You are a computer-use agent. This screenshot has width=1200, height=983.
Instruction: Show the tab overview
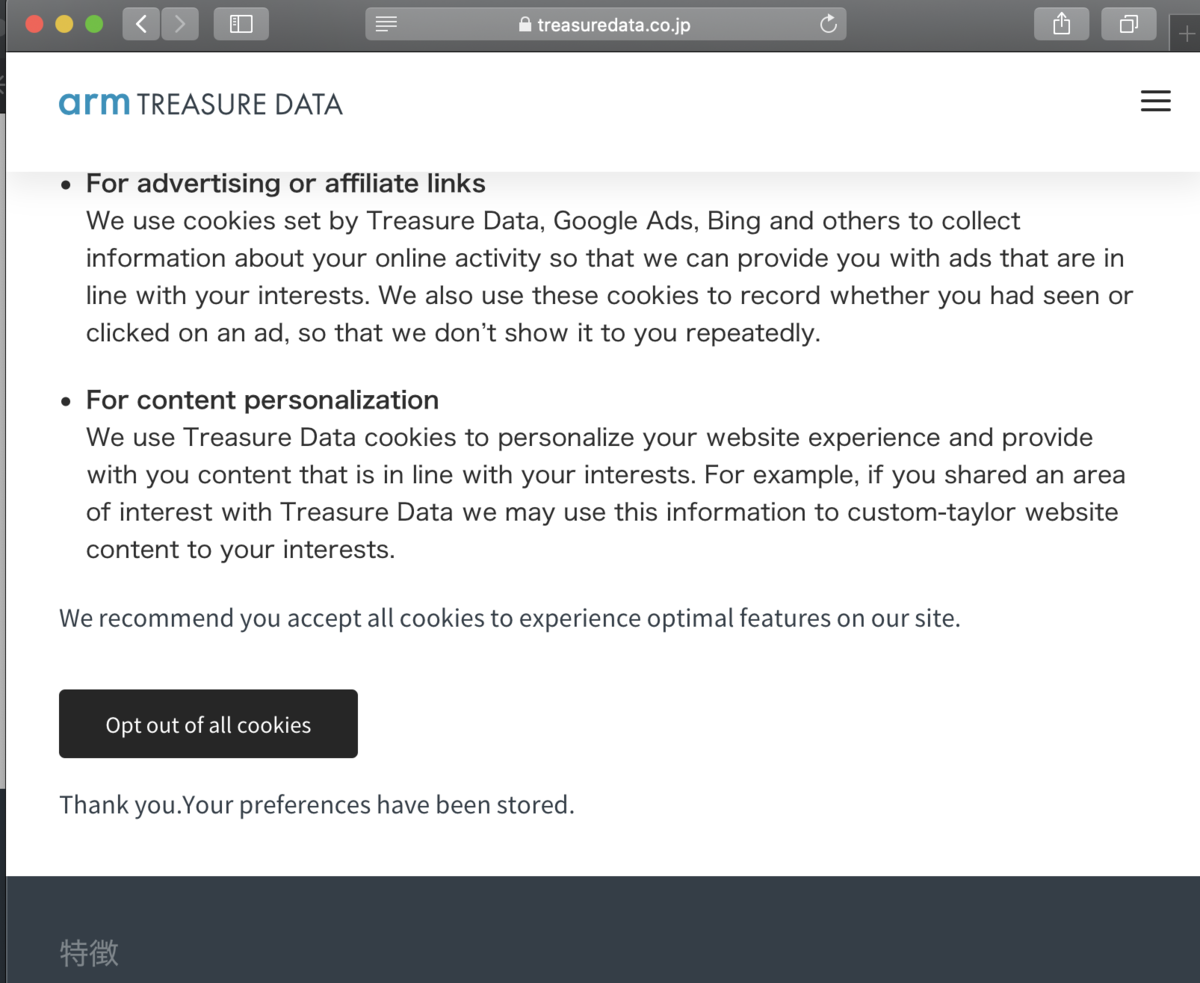pos(1128,24)
